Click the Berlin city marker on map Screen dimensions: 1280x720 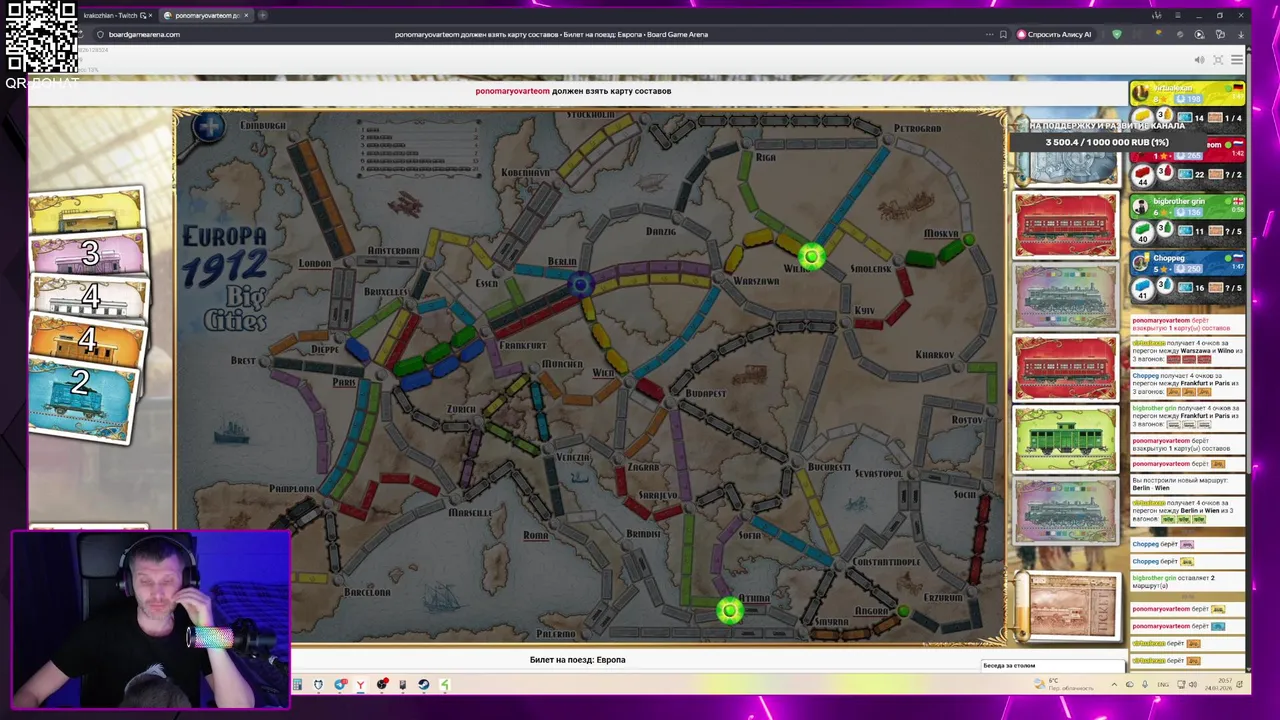pyautogui.click(x=579, y=285)
